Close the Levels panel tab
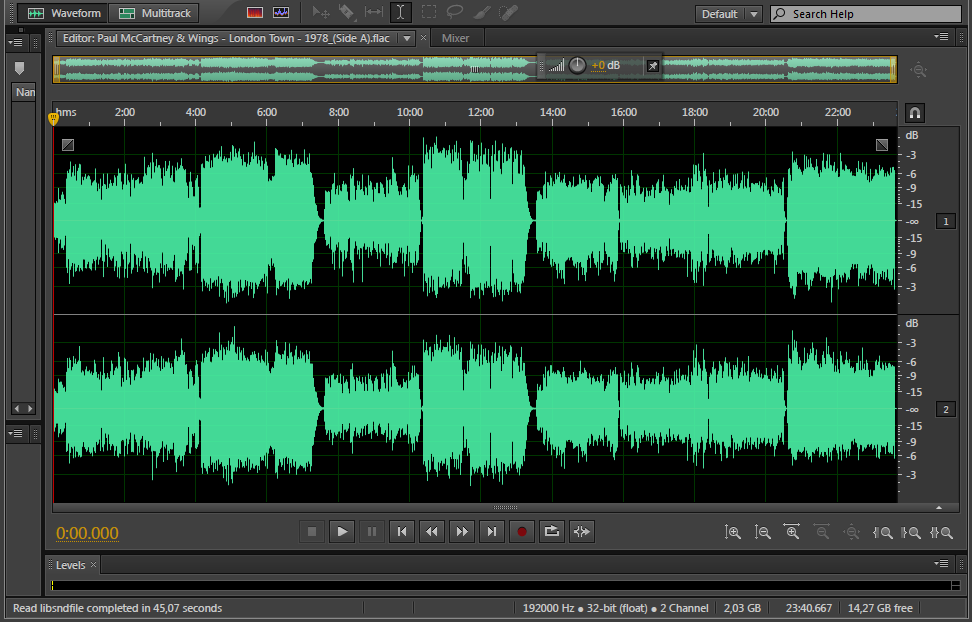This screenshot has width=972, height=622. (x=94, y=564)
